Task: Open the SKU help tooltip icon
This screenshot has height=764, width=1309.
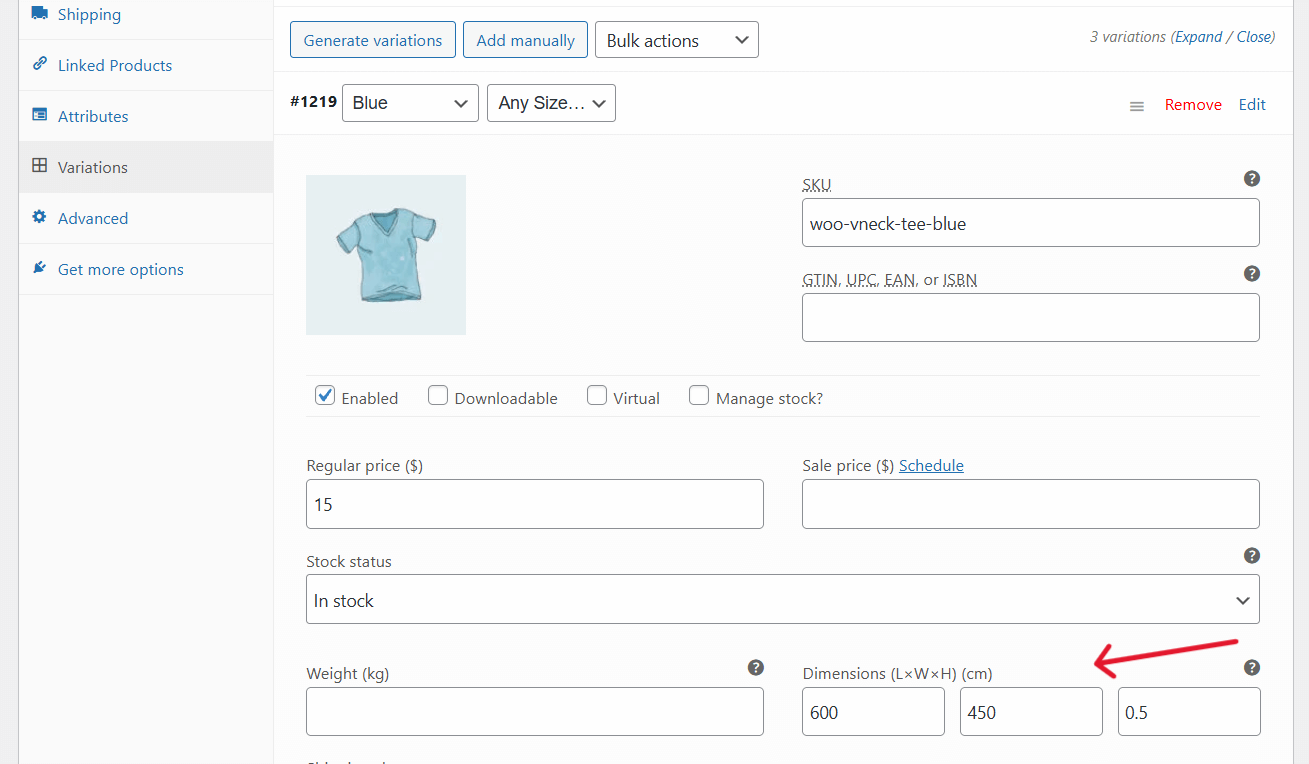Action: [1252, 178]
